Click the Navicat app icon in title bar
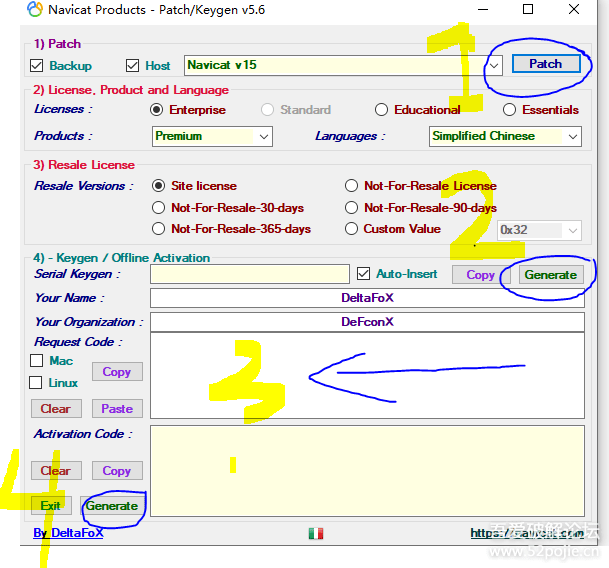 [35, 9]
